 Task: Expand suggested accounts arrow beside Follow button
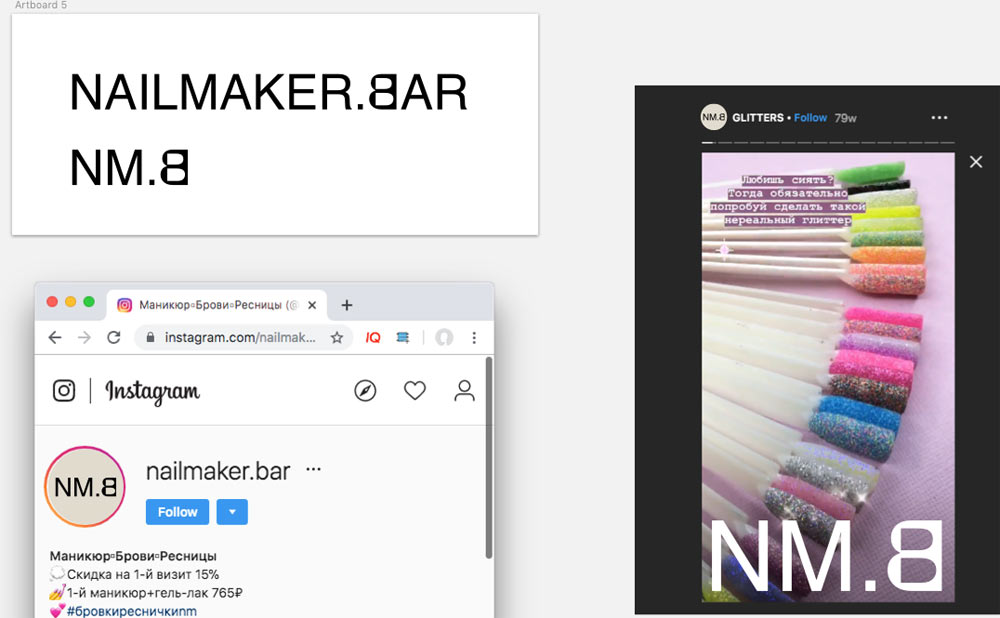pyautogui.click(x=232, y=512)
